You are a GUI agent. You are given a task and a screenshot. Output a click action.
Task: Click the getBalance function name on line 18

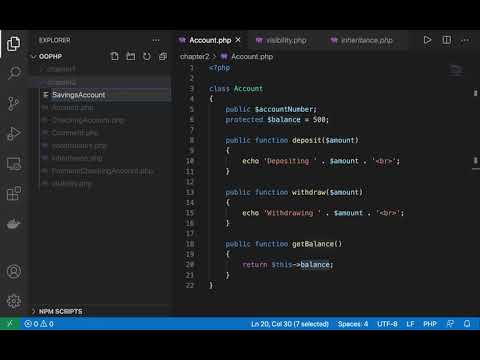[x=313, y=244]
